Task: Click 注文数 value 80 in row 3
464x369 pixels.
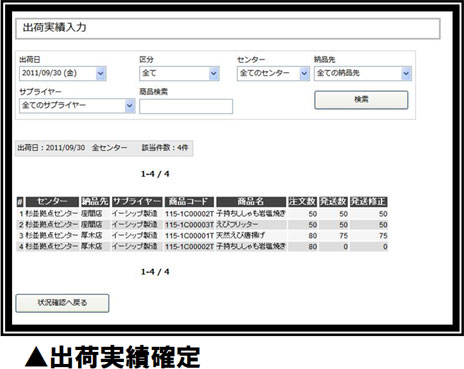Action: 312,236
